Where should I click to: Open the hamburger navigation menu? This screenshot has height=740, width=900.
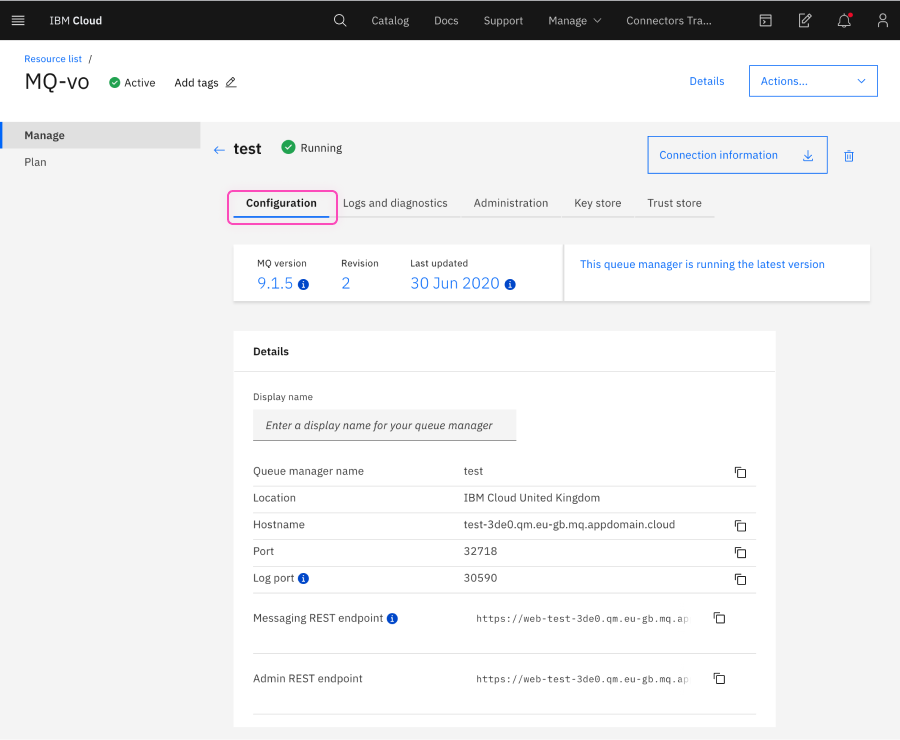pos(18,20)
